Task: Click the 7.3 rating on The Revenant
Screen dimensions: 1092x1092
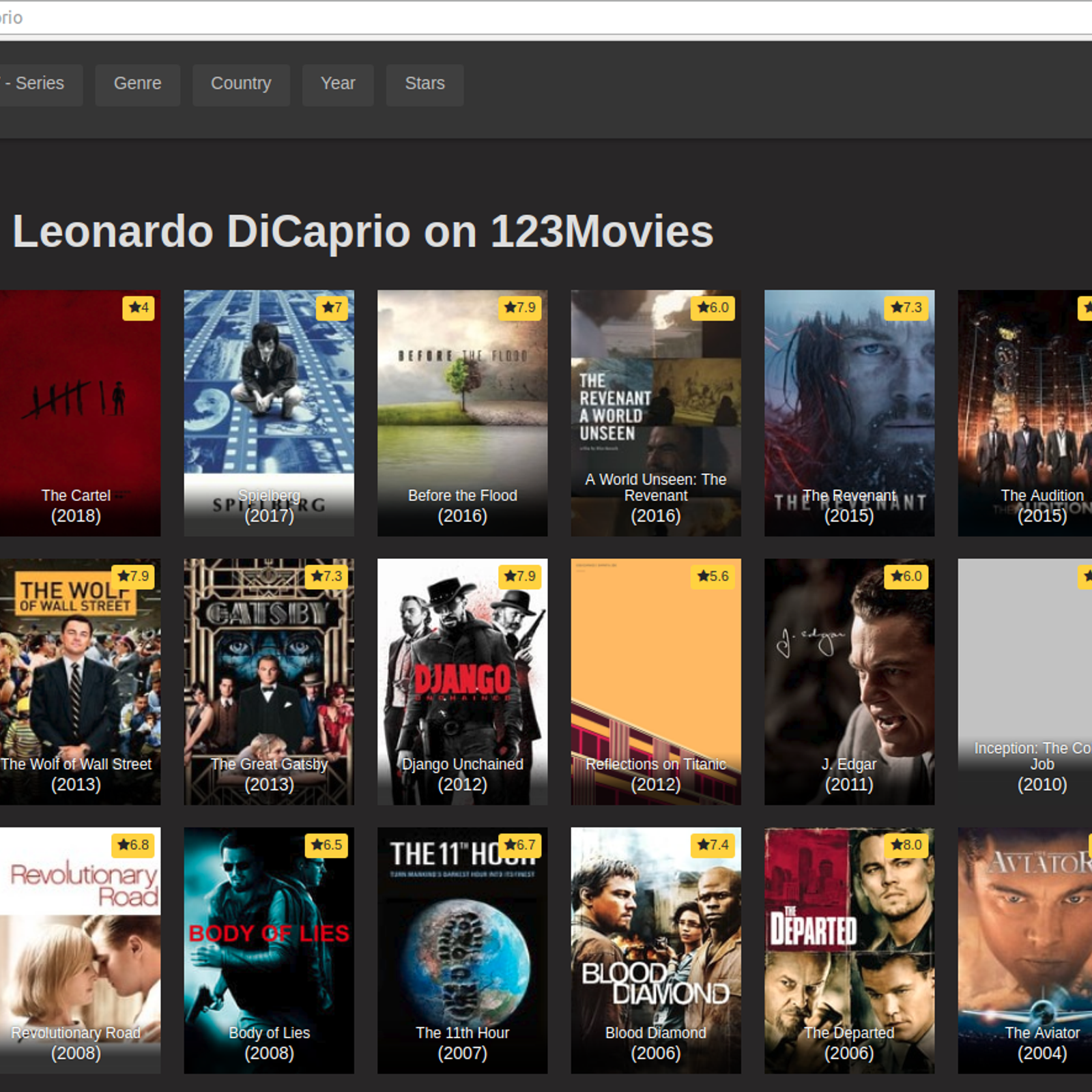Action: [x=907, y=308]
